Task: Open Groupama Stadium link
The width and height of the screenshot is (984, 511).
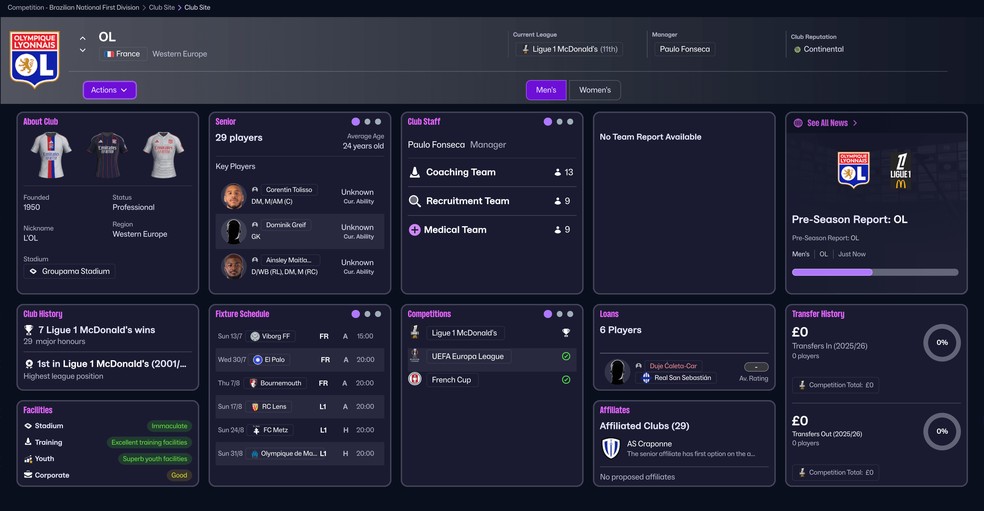Action: click(x=70, y=271)
